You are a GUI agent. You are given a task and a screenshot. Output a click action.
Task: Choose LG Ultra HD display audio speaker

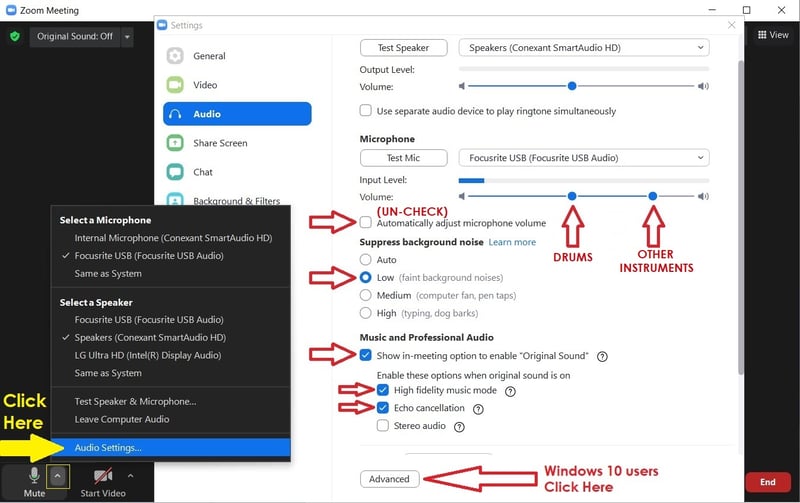(x=148, y=355)
